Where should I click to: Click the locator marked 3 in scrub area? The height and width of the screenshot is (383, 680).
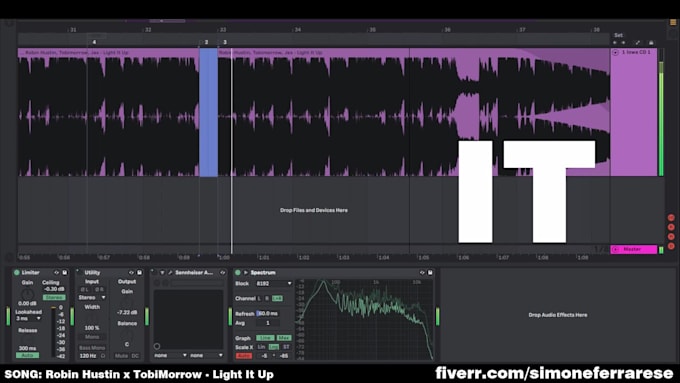[225, 42]
